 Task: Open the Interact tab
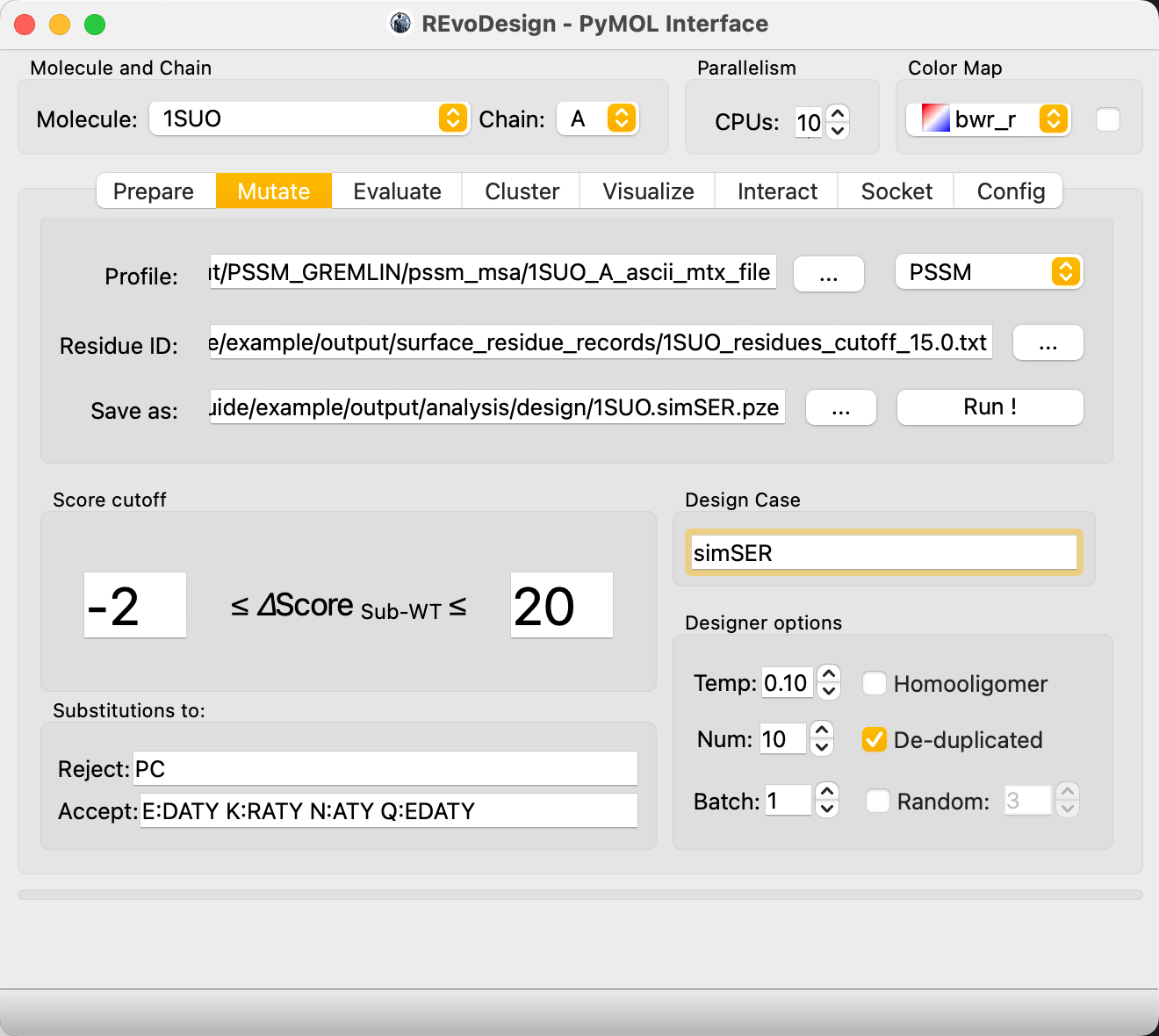pyautogui.click(x=777, y=191)
